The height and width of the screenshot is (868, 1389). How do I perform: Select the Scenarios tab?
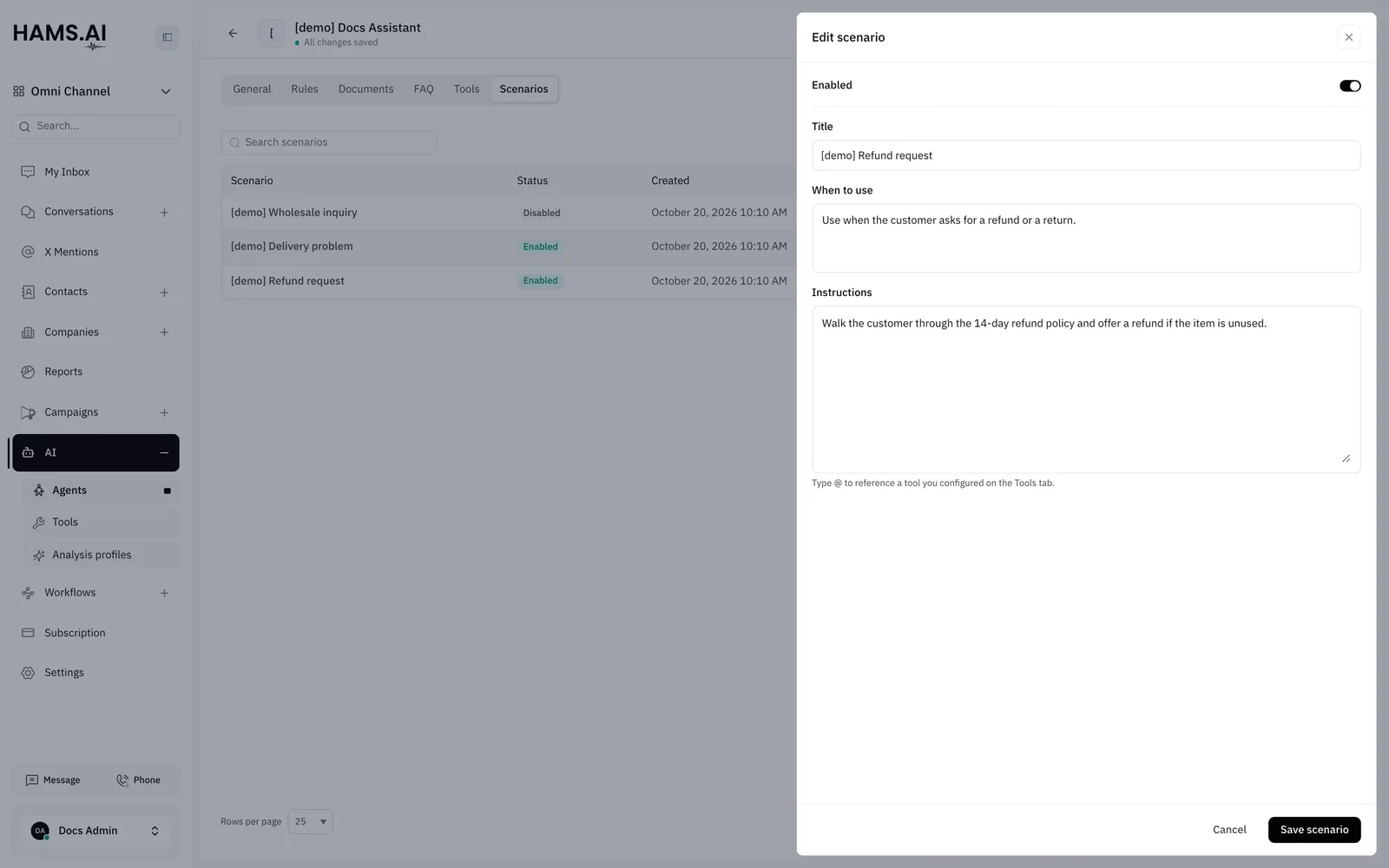[523, 89]
